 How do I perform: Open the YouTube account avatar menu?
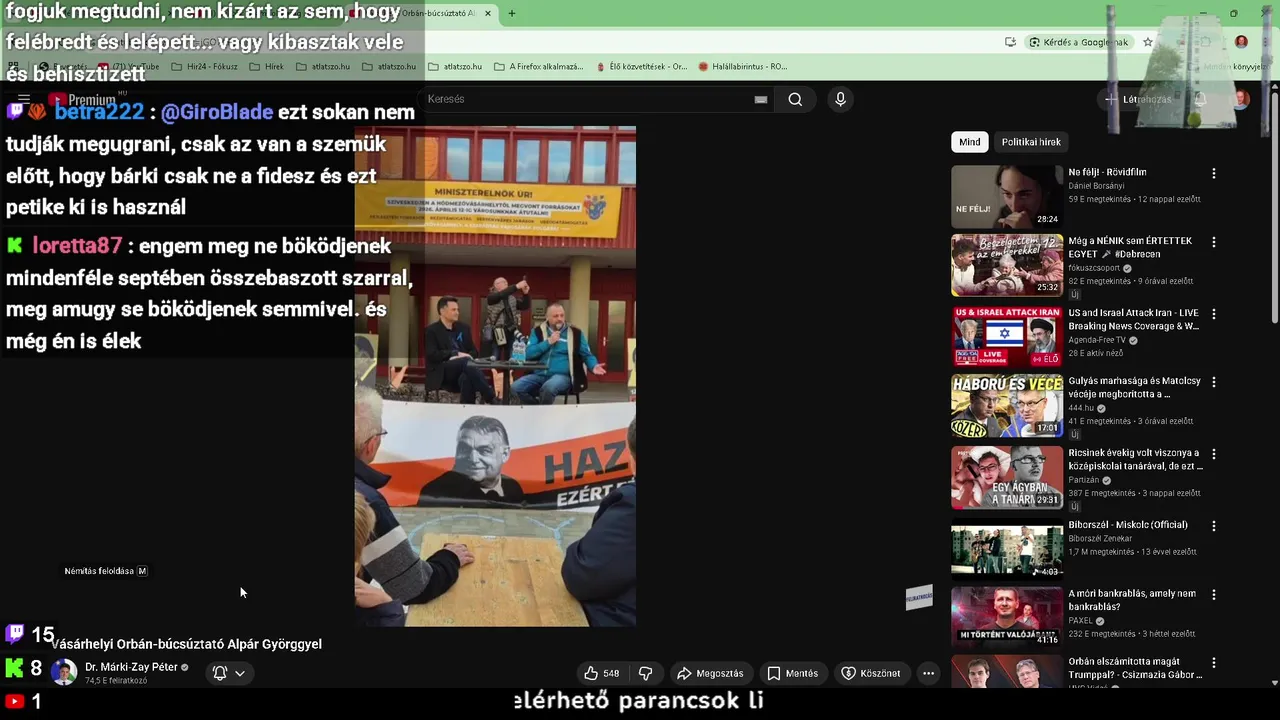pos(1241,99)
